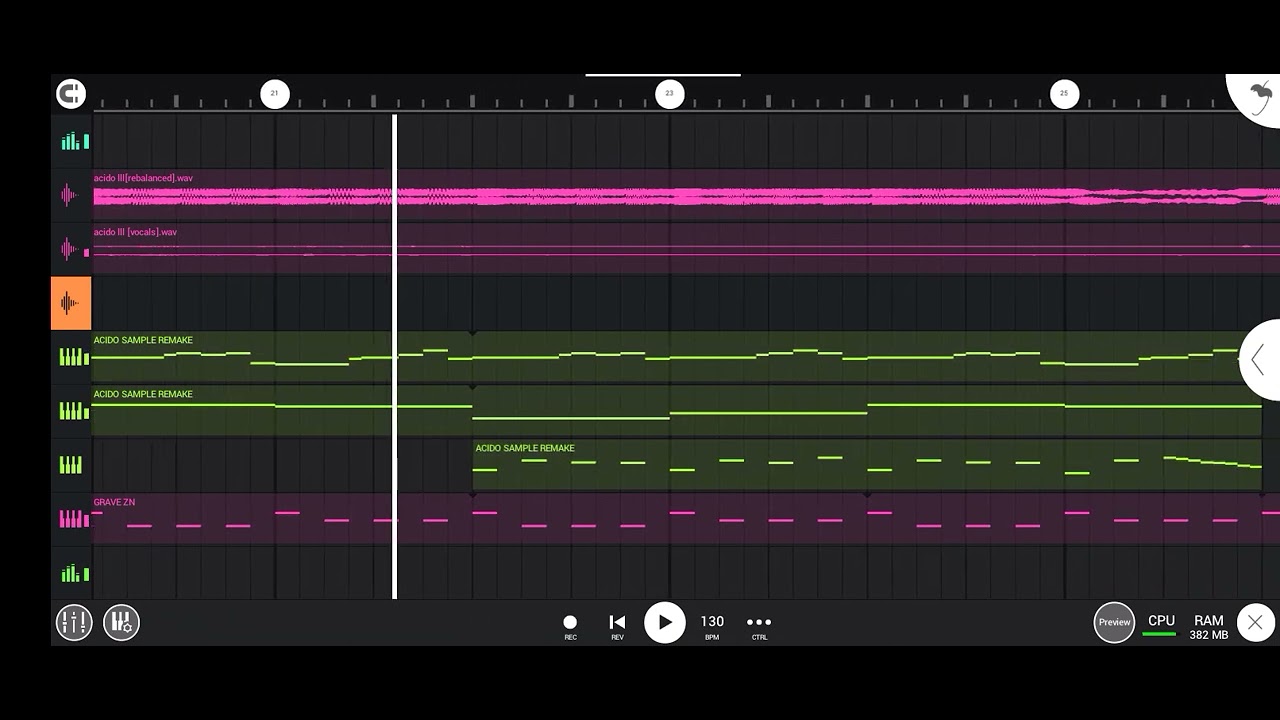Close the bottom bar with the X button

point(1255,622)
